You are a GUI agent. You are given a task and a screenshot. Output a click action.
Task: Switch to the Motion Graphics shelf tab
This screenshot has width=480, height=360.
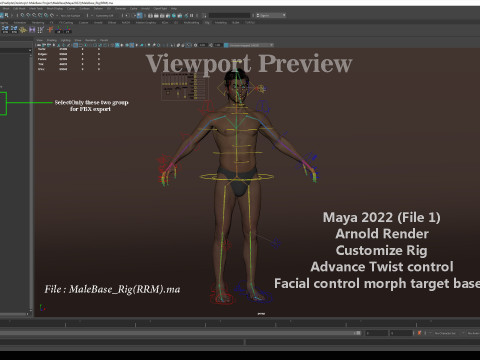coord(146,23)
